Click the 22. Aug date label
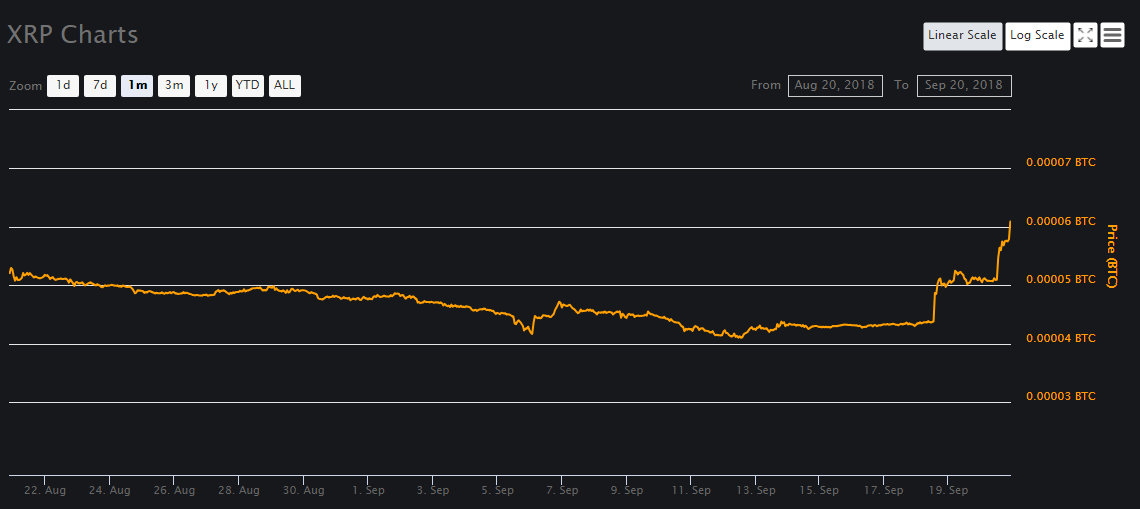1140x509 pixels. (44, 491)
